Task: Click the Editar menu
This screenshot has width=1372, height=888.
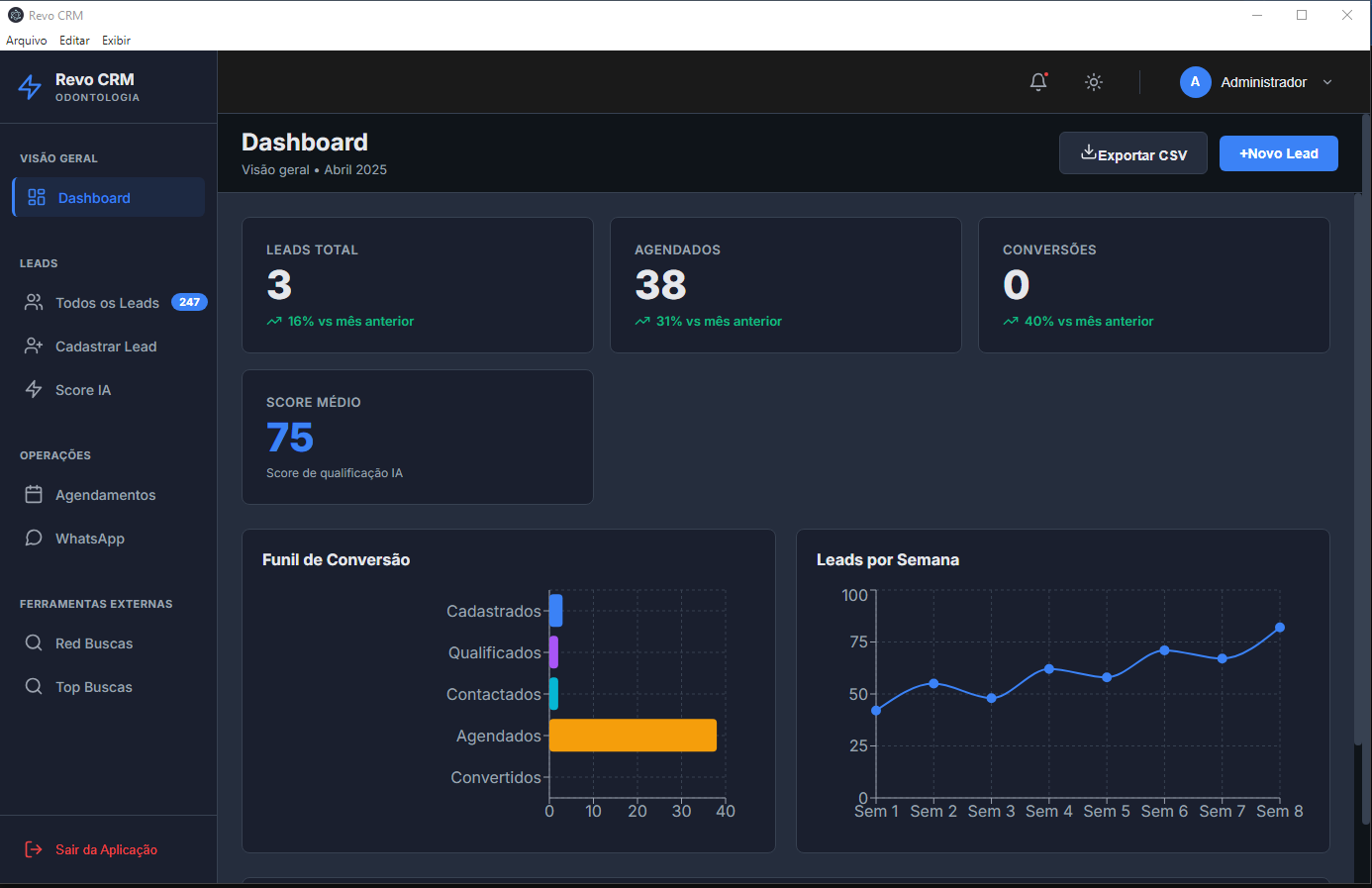Action: point(74,40)
